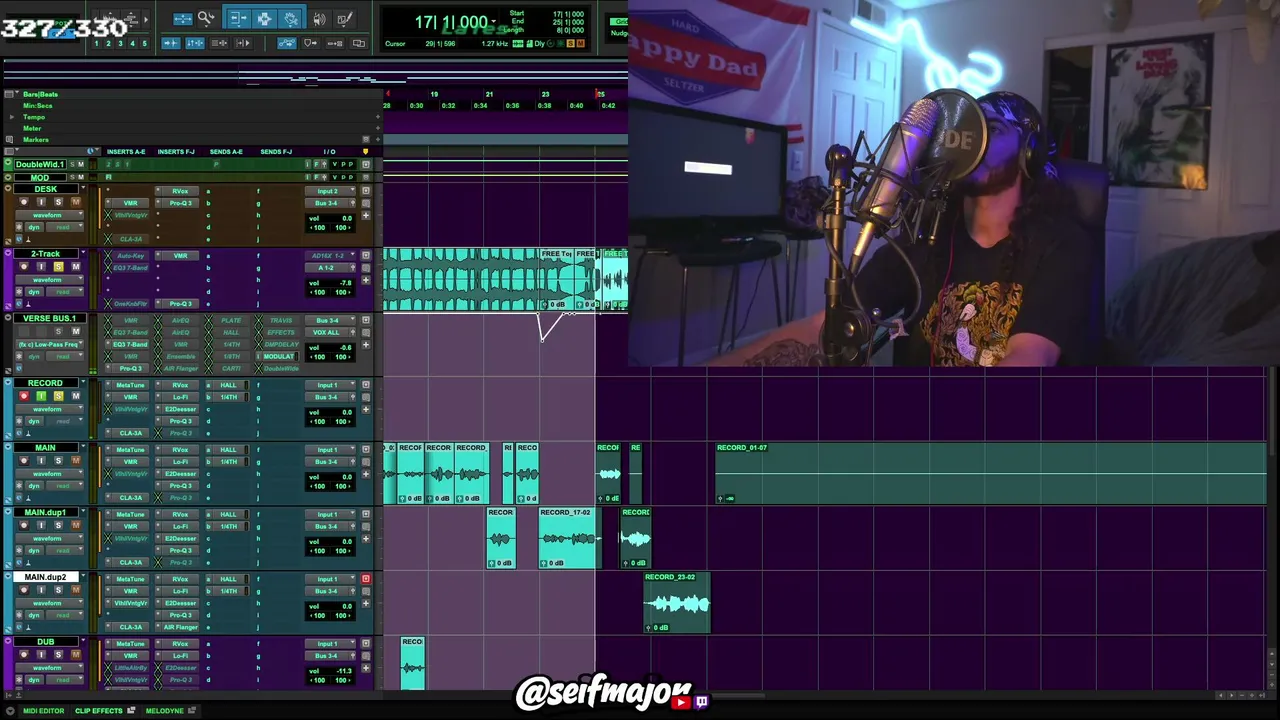Click the Min:Secs ruler label

click(38, 105)
